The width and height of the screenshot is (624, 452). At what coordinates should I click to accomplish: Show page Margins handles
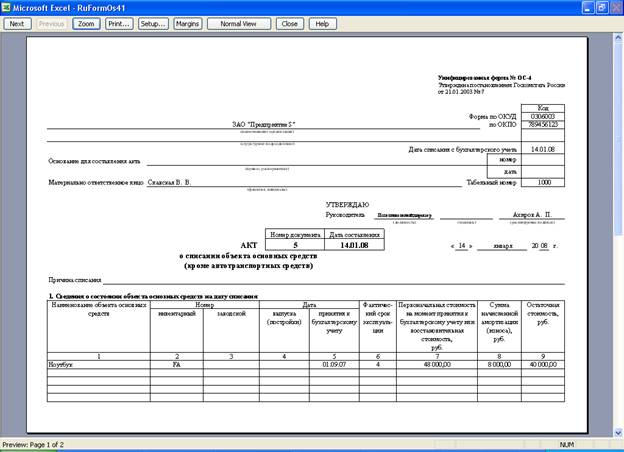click(187, 24)
